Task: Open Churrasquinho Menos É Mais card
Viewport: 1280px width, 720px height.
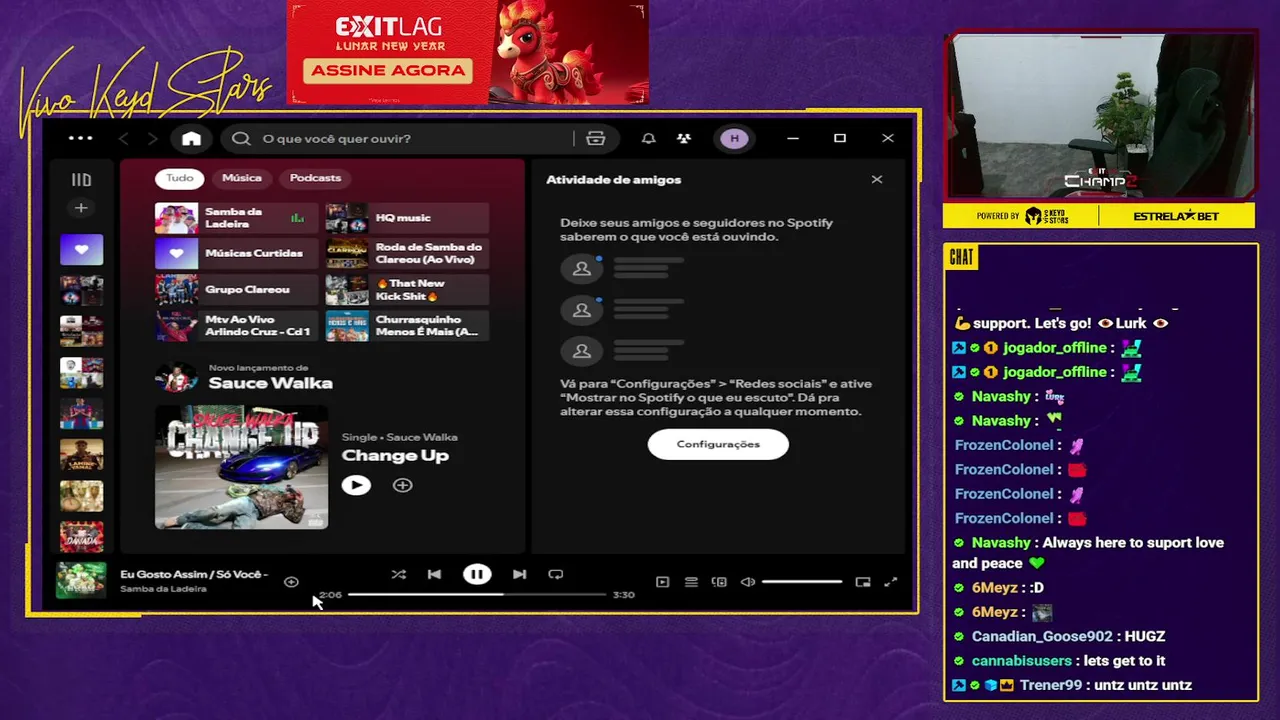Action: click(x=407, y=325)
